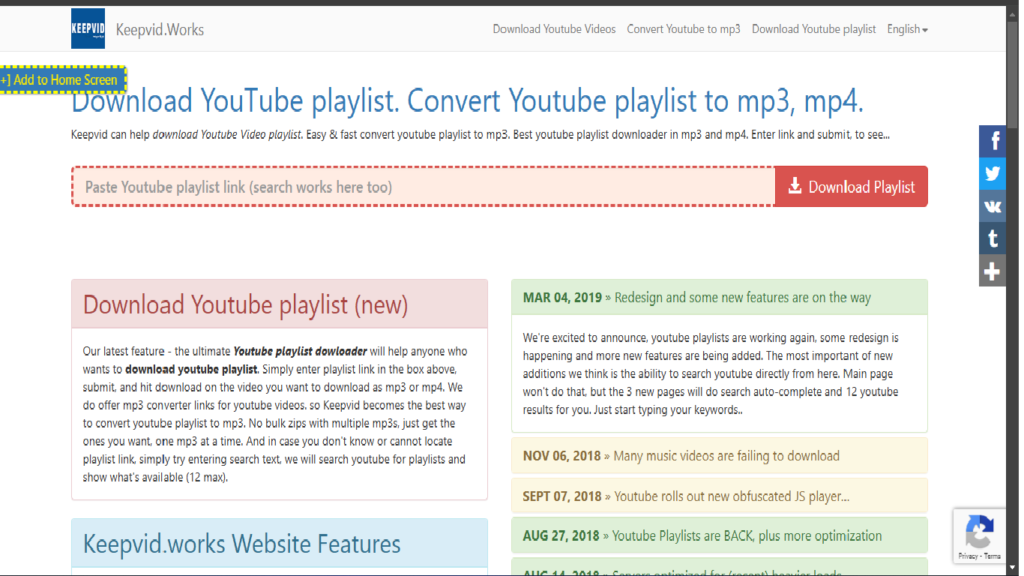This screenshot has height=576, width=1024.
Task: Open reCAPTCHA Privacy link
Action: [968, 556]
